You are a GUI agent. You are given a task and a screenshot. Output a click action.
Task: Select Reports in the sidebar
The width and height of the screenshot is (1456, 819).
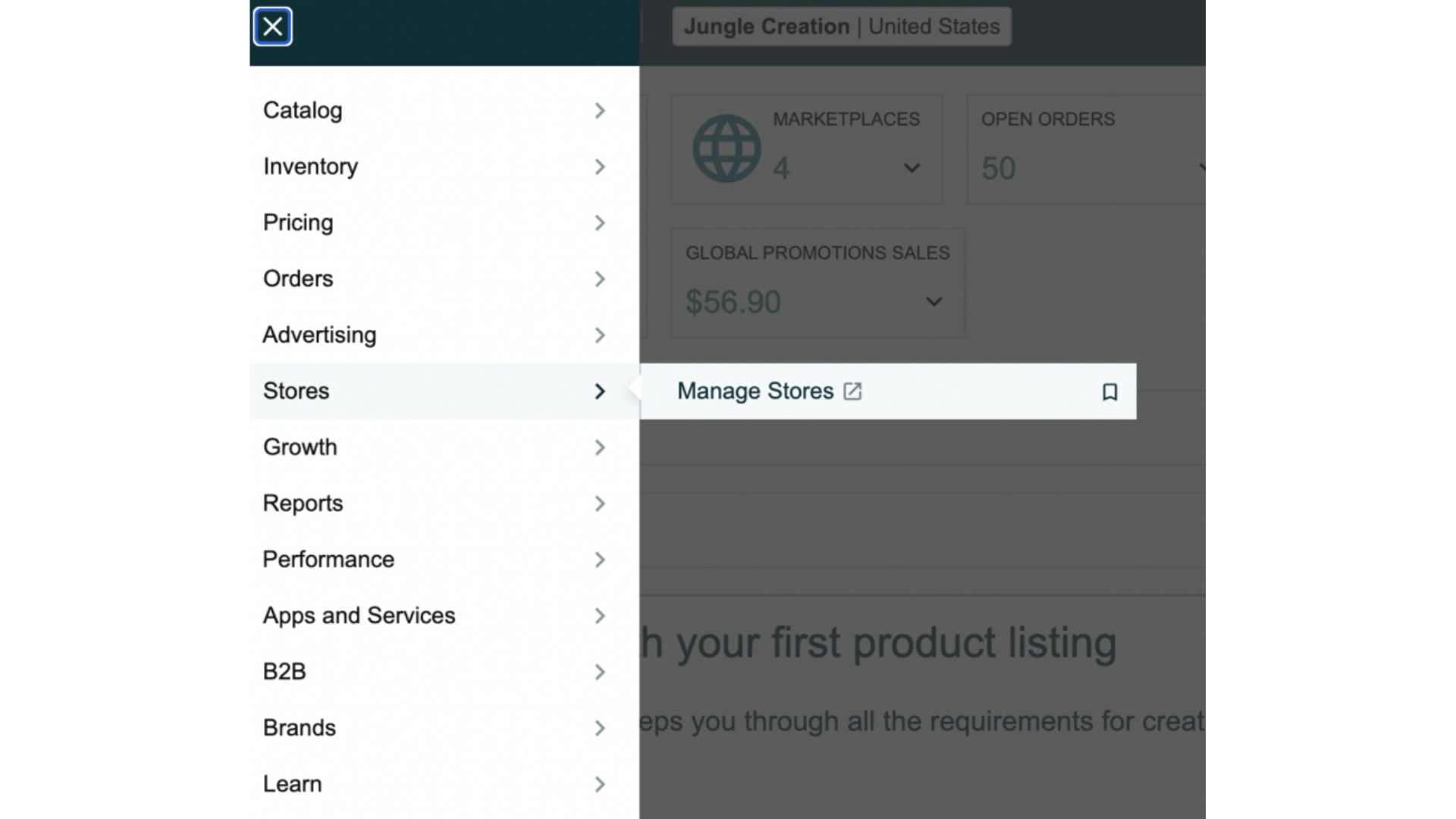point(303,504)
